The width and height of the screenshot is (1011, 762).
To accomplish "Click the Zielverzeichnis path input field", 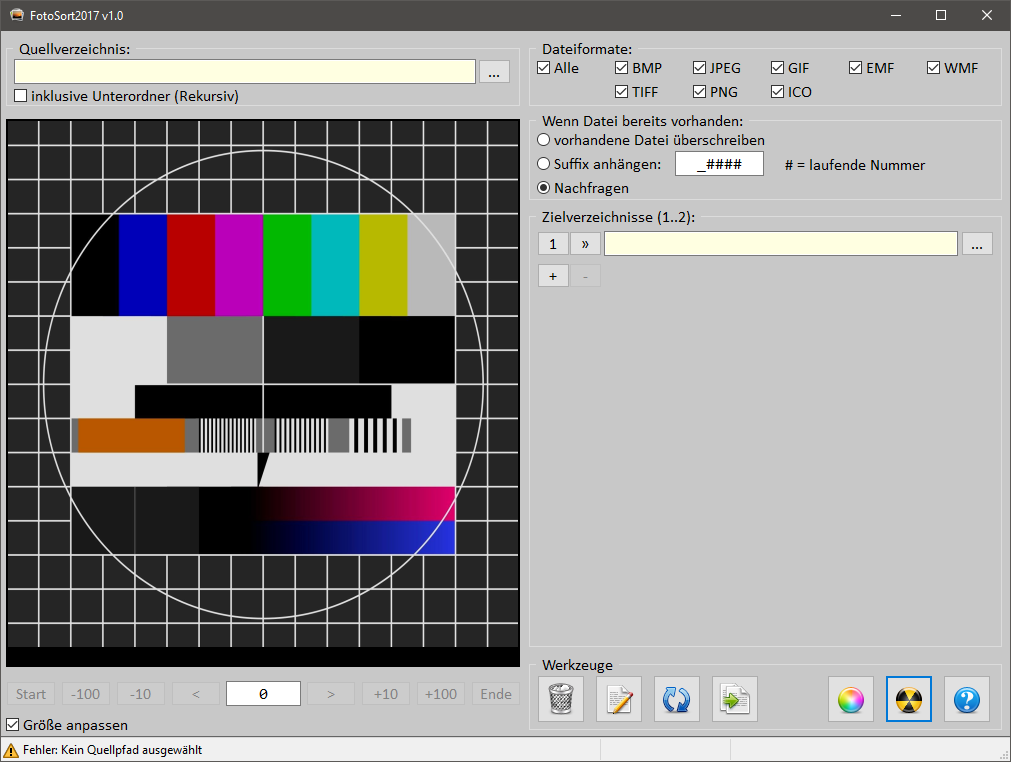I will pos(780,244).
